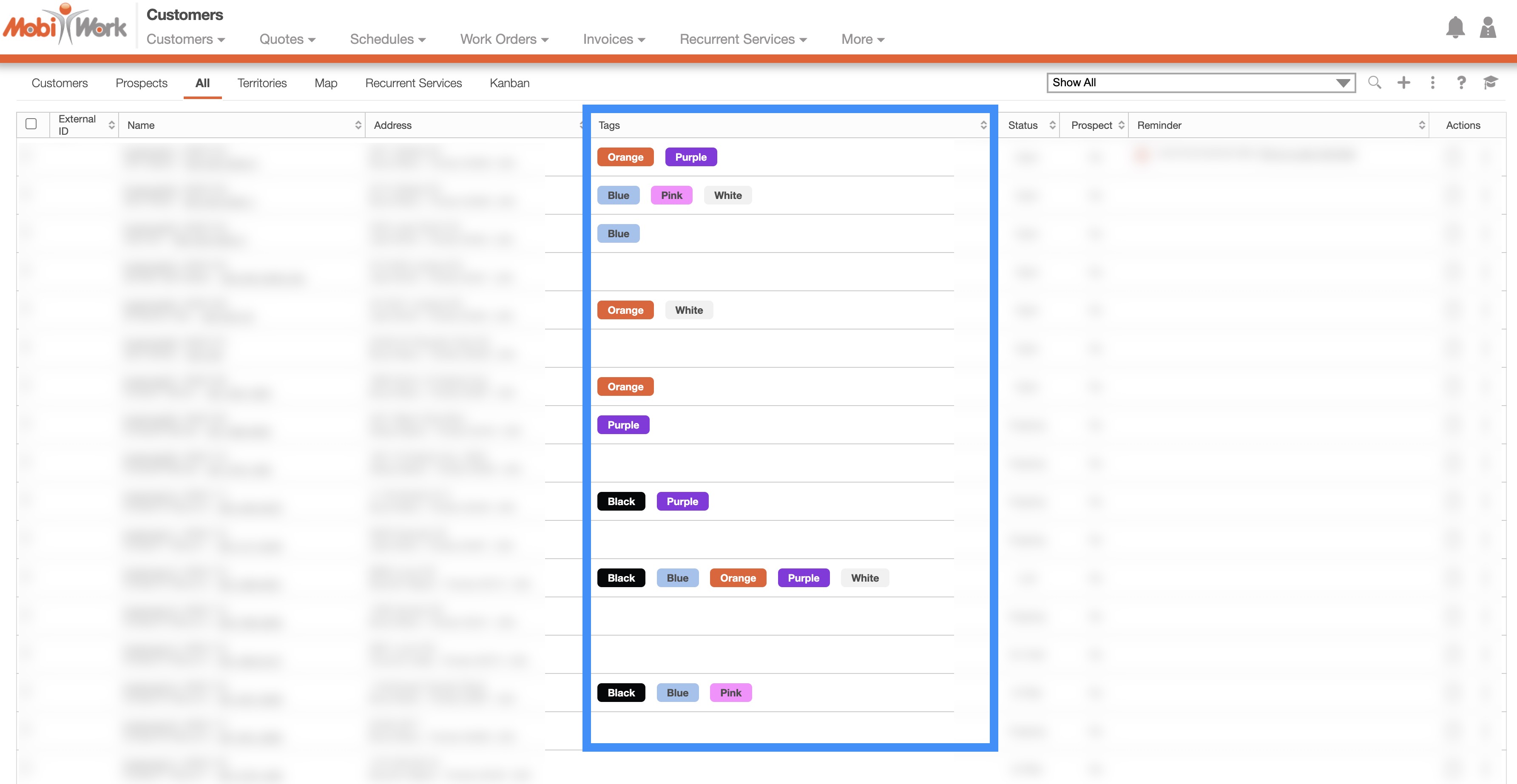
Task: Click the question mark help icon
Action: (x=1461, y=82)
